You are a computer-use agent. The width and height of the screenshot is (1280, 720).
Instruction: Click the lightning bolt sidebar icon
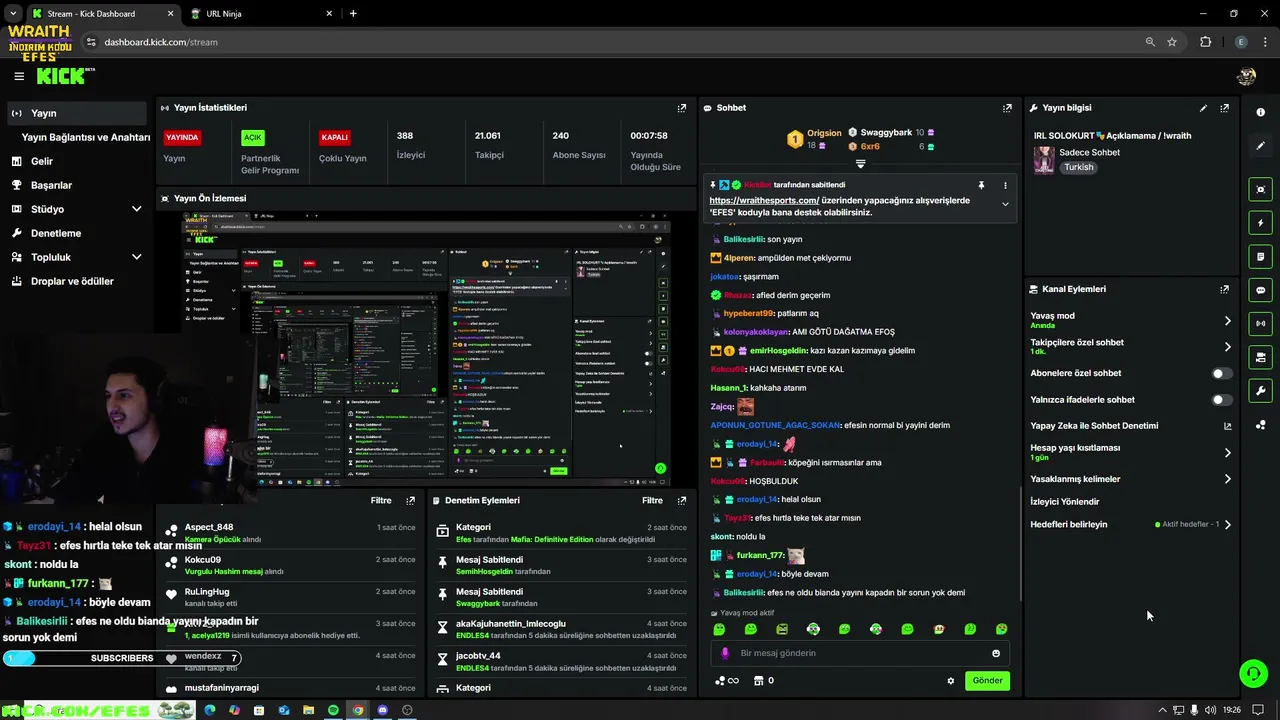[1260, 223]
